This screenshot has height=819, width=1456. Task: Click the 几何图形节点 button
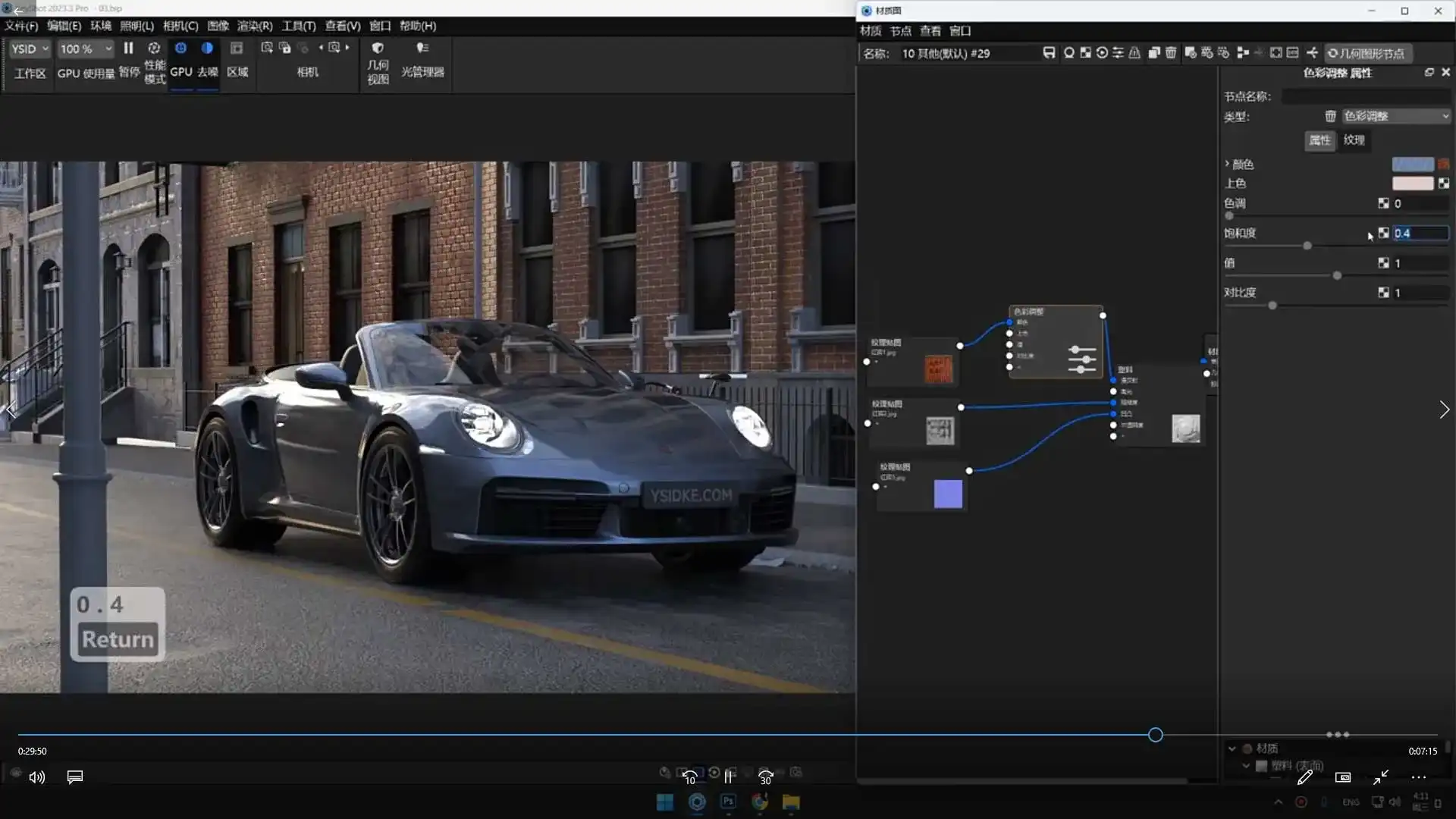[x=1368, y=53]
